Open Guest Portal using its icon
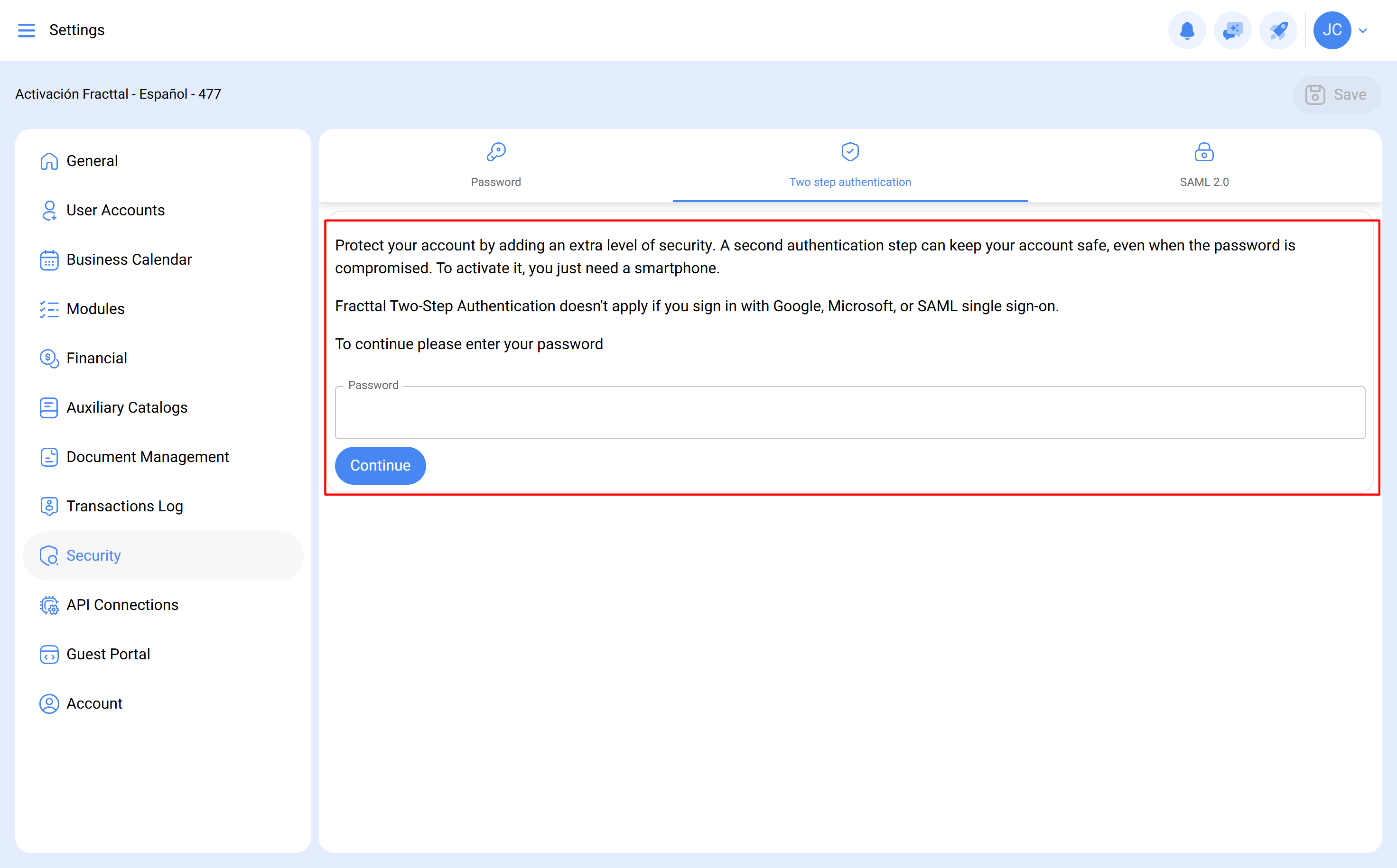The height and width of the screenshot is (868, 1397). [x=49, y=654]
